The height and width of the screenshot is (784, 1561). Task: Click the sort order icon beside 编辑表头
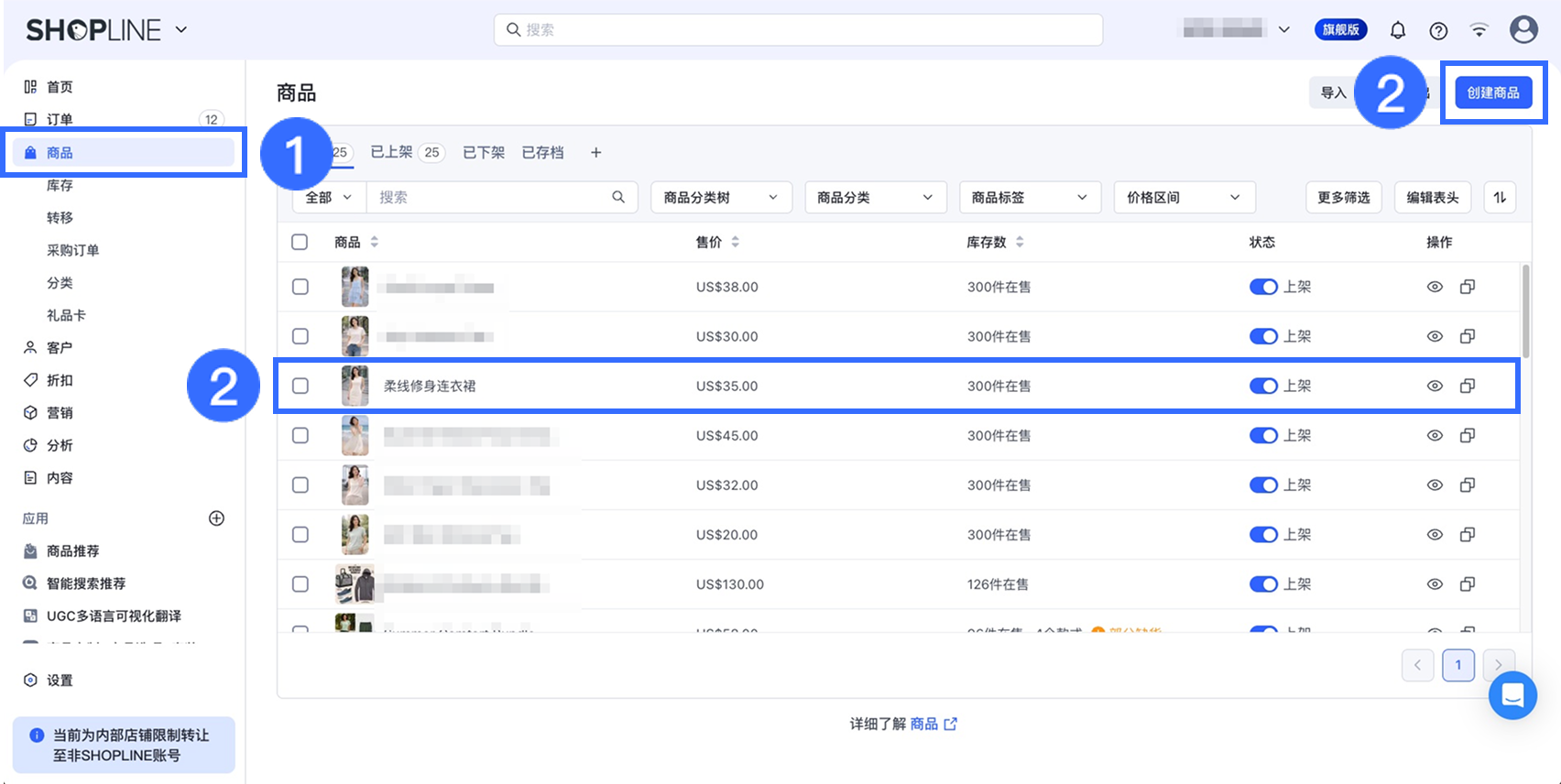point(1500,198)
